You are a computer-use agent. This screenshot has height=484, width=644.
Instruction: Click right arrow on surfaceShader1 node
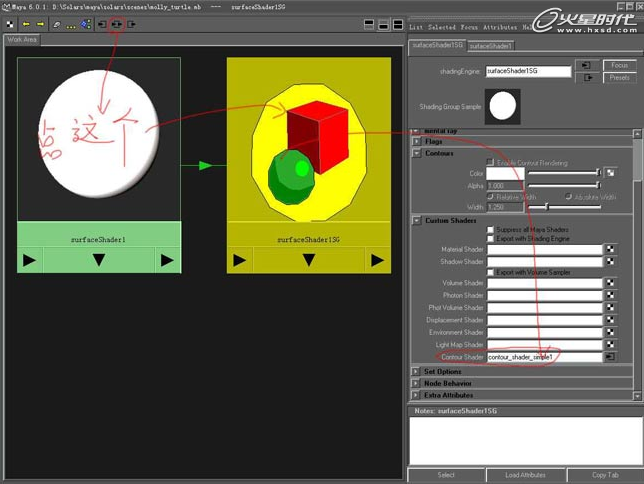pyautogui.click(x=168, y=260)
